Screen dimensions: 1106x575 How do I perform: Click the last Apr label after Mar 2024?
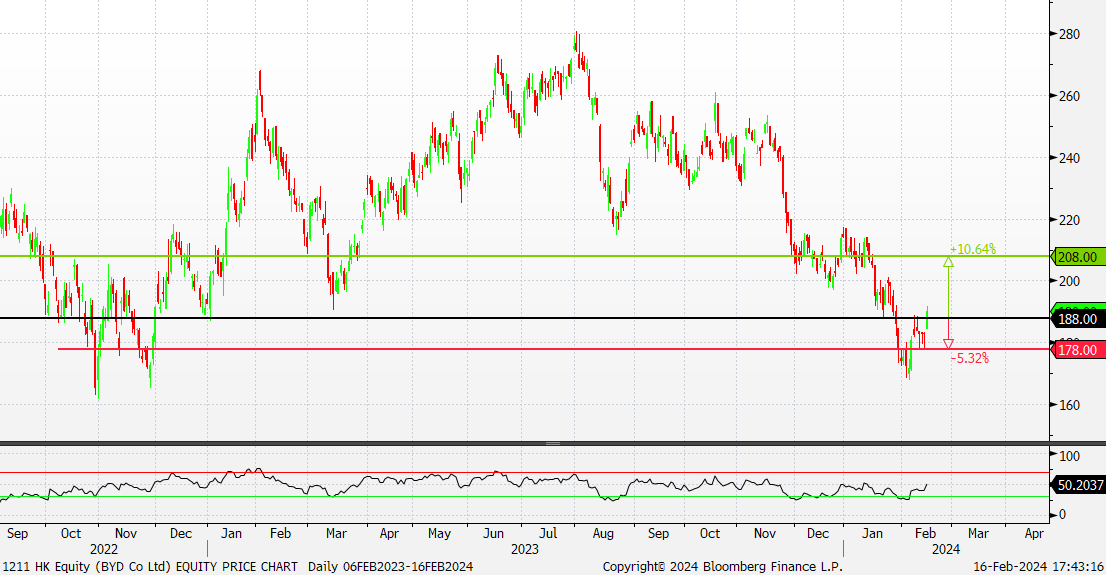point(1033,533)
